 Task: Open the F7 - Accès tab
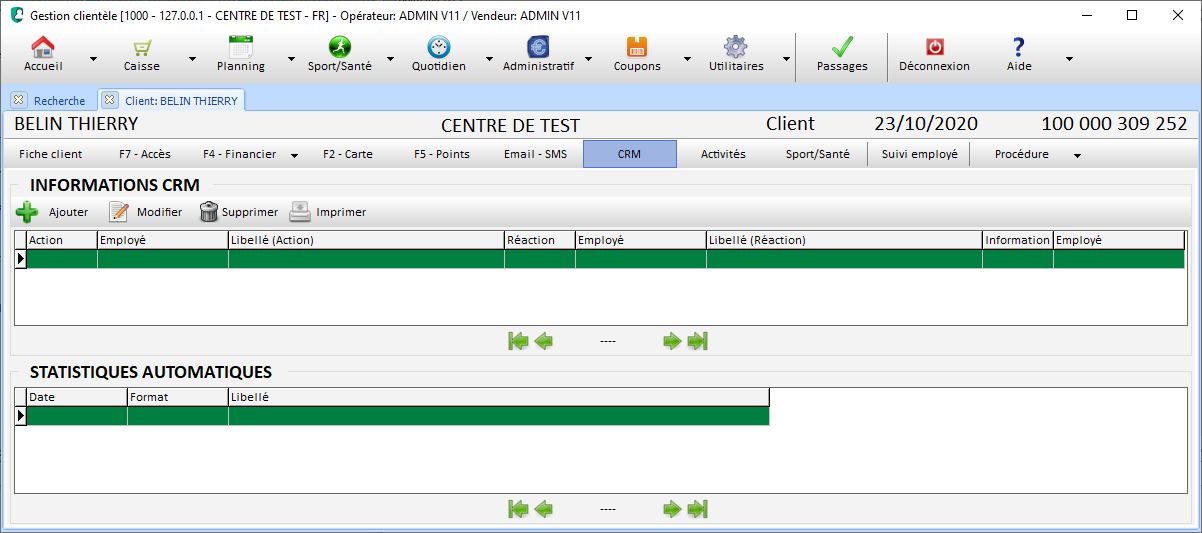pyautogui.click(x=144, y=154)
